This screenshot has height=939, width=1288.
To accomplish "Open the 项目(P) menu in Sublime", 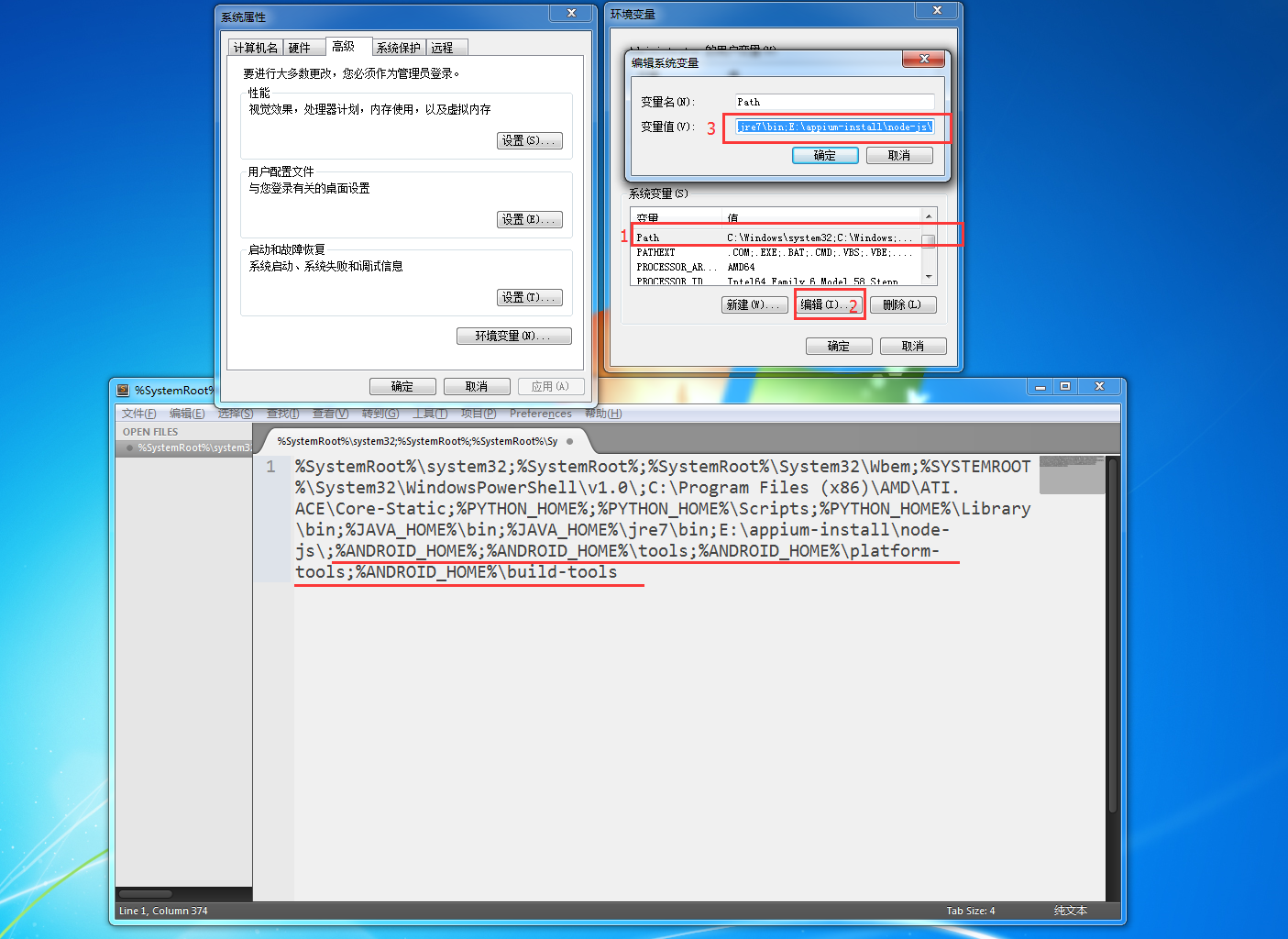I will pyautogui.click(x=479, y=414).
